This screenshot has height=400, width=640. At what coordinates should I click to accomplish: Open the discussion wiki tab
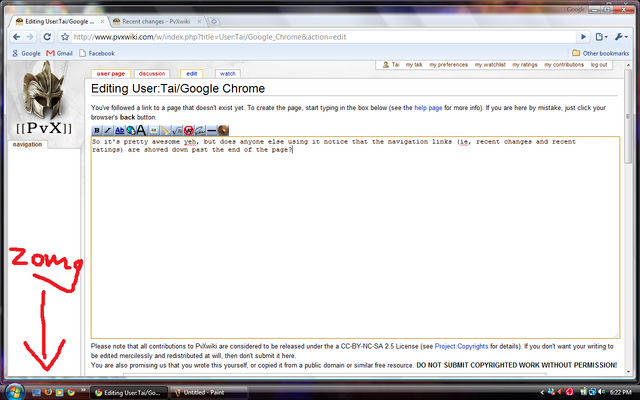[x=151, y=73]
